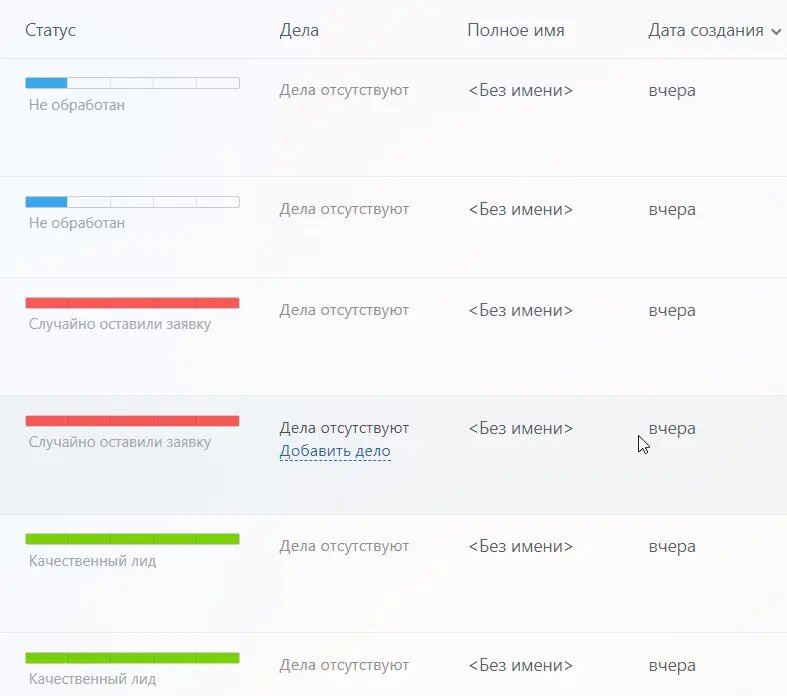Click Дела отсутствуют text in highlighted row
The width and height of the screenshot is (787, 696).
click(344, 428)
